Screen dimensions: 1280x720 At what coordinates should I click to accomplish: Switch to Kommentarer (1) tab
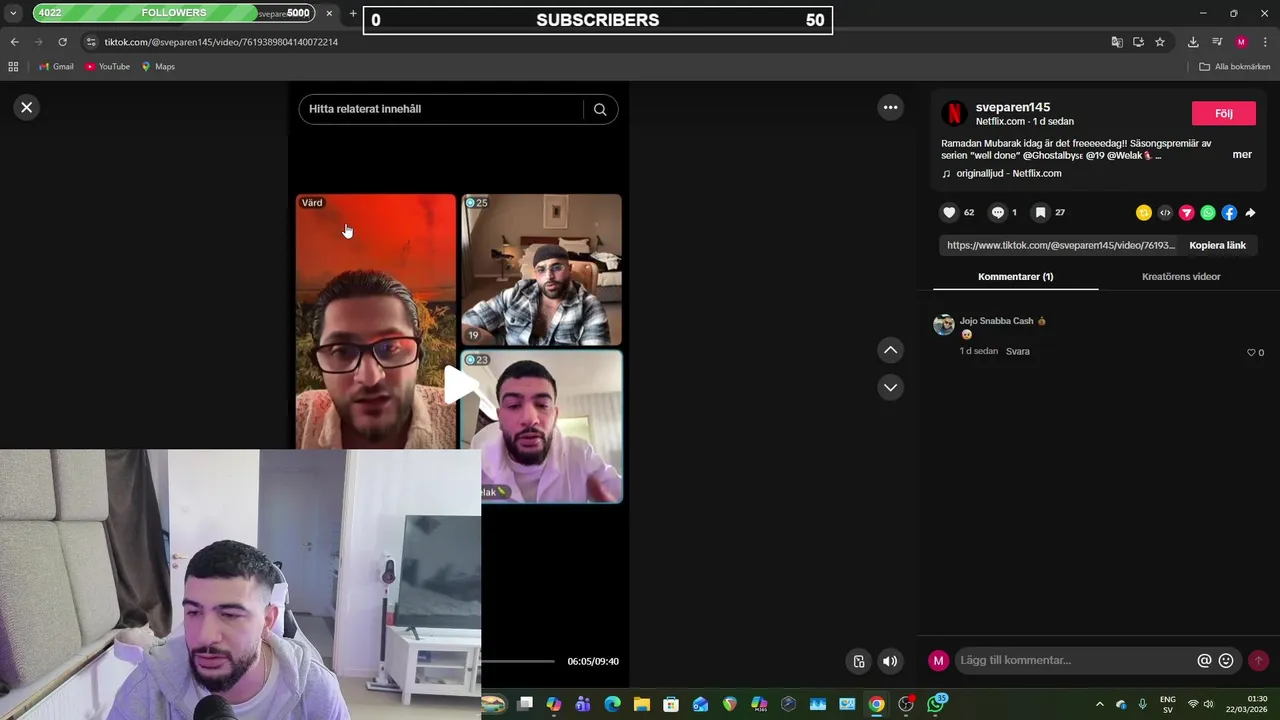[x=1015, y=276]
